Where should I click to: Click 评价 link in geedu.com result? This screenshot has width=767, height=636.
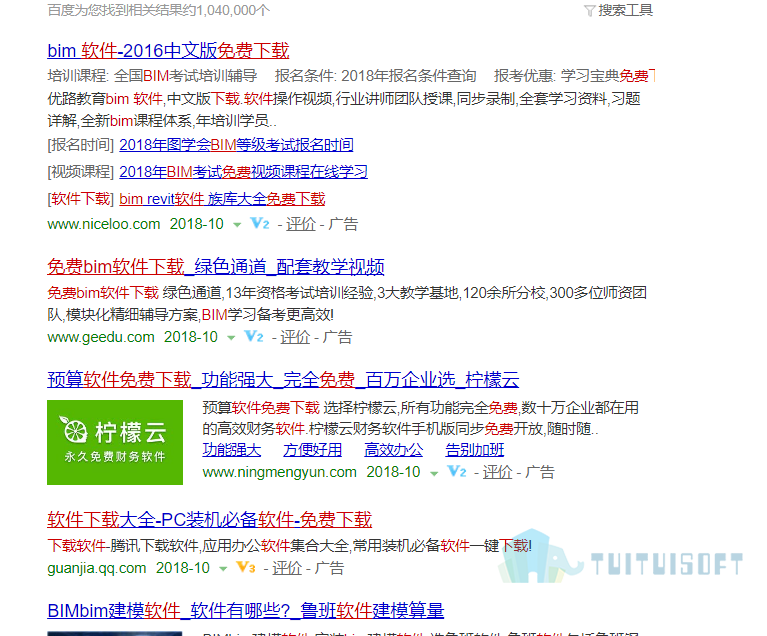click(x=295, y=337)
